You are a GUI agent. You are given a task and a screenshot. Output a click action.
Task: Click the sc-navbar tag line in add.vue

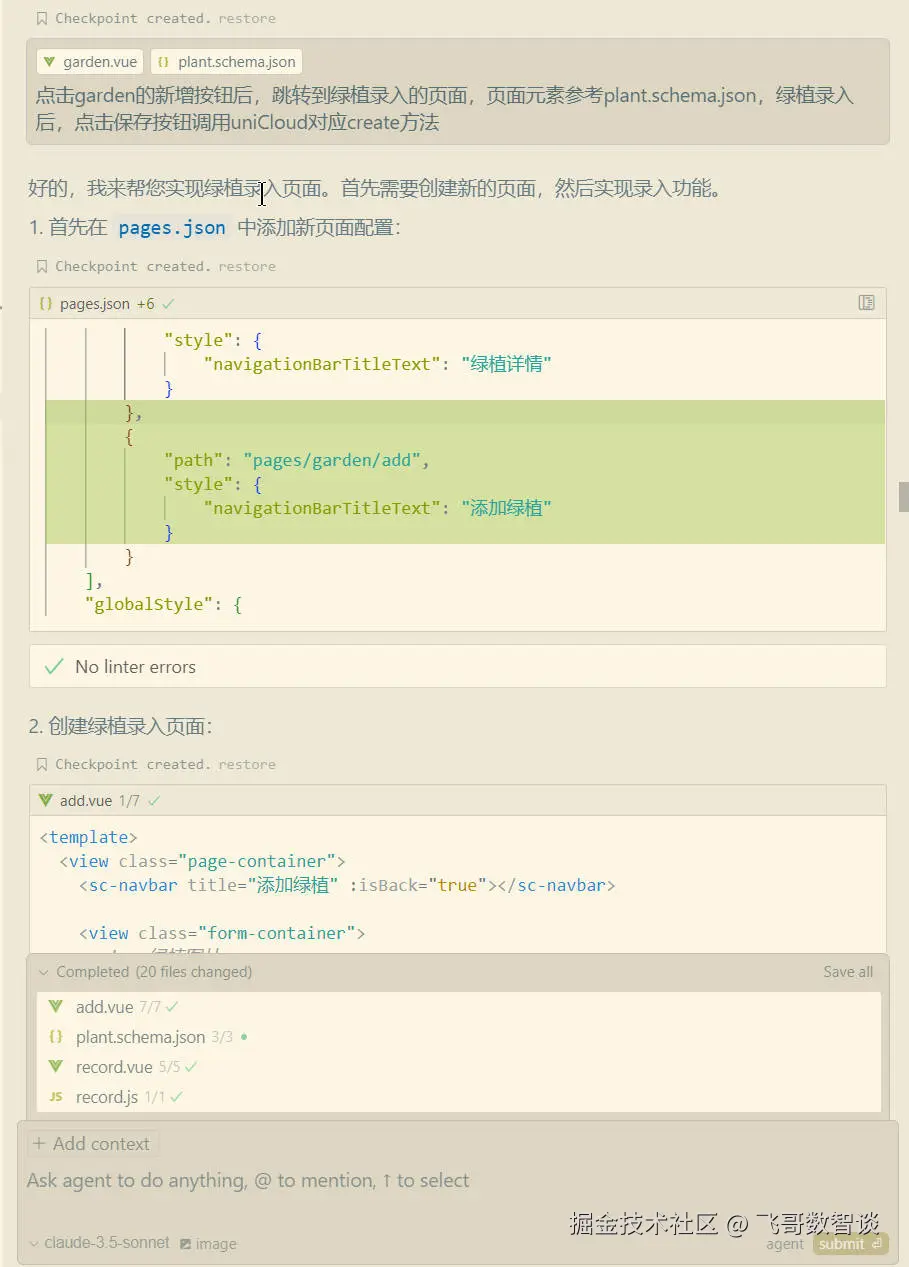347,885
